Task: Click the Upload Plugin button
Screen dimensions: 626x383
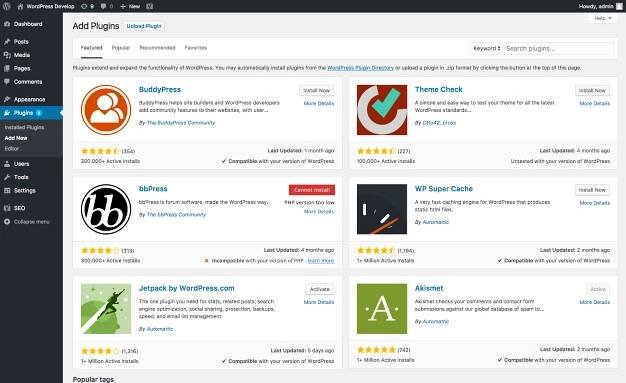Action: (144, 26)
